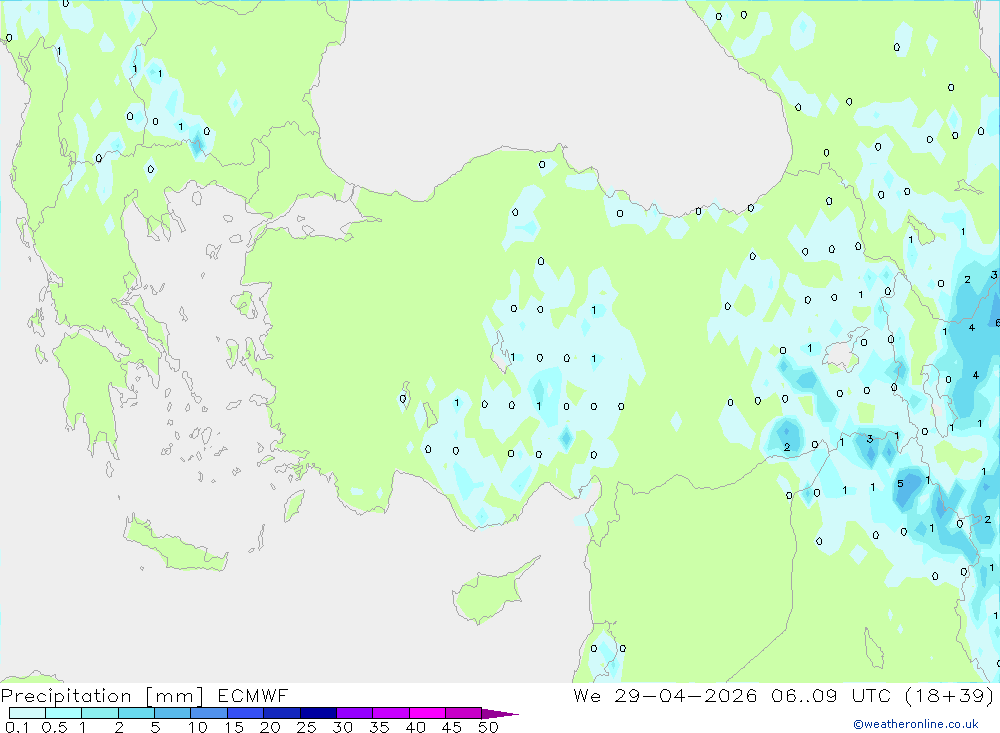1000x733 pixels.
Task: Click the '35' legend scale label
Action: (379, 727)
